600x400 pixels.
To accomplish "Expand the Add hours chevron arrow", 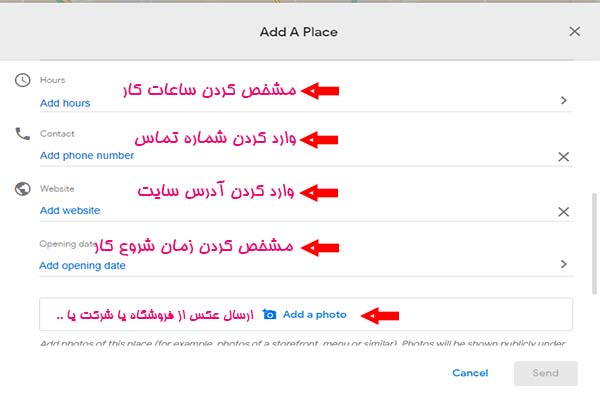I will tap(564, 100).
